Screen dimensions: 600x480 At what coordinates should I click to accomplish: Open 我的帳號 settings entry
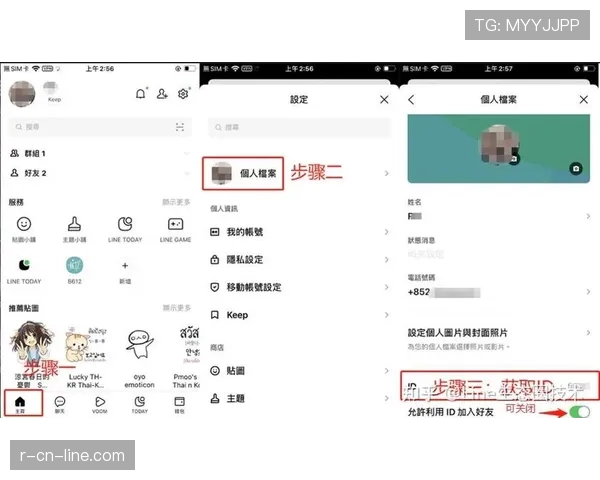point(300,232)
